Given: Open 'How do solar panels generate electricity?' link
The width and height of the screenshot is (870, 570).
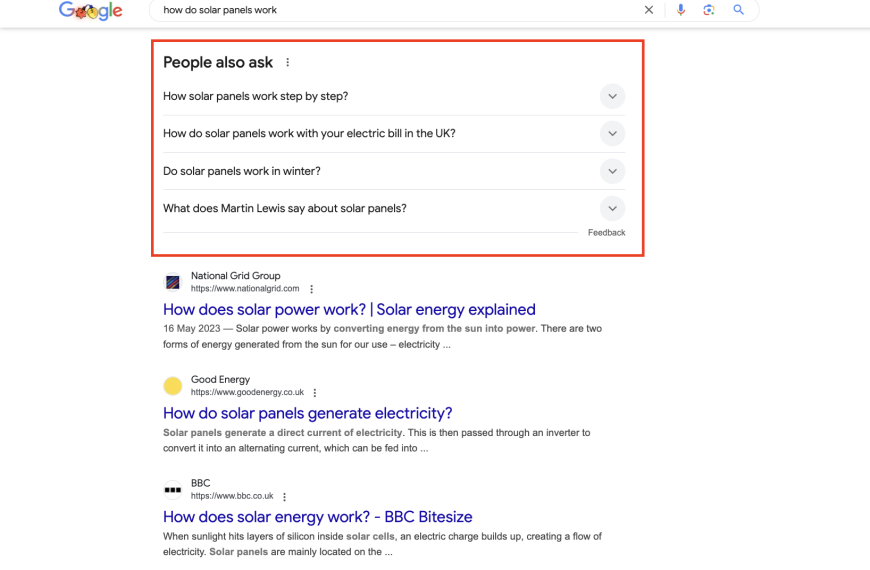Looking at the screenshot, I should (x=307, y=413).
